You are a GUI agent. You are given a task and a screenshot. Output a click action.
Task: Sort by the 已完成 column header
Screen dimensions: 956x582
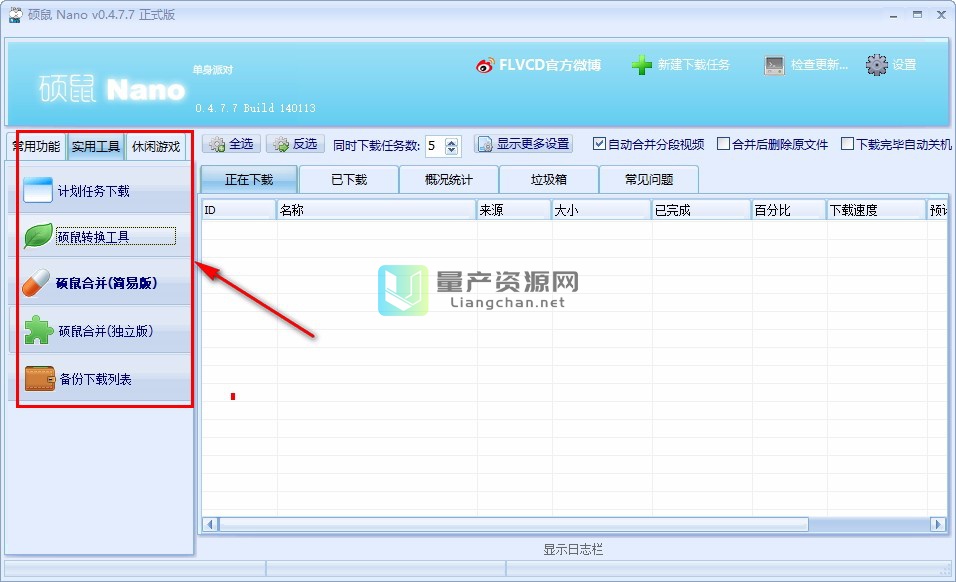click(x=701, y=210)
